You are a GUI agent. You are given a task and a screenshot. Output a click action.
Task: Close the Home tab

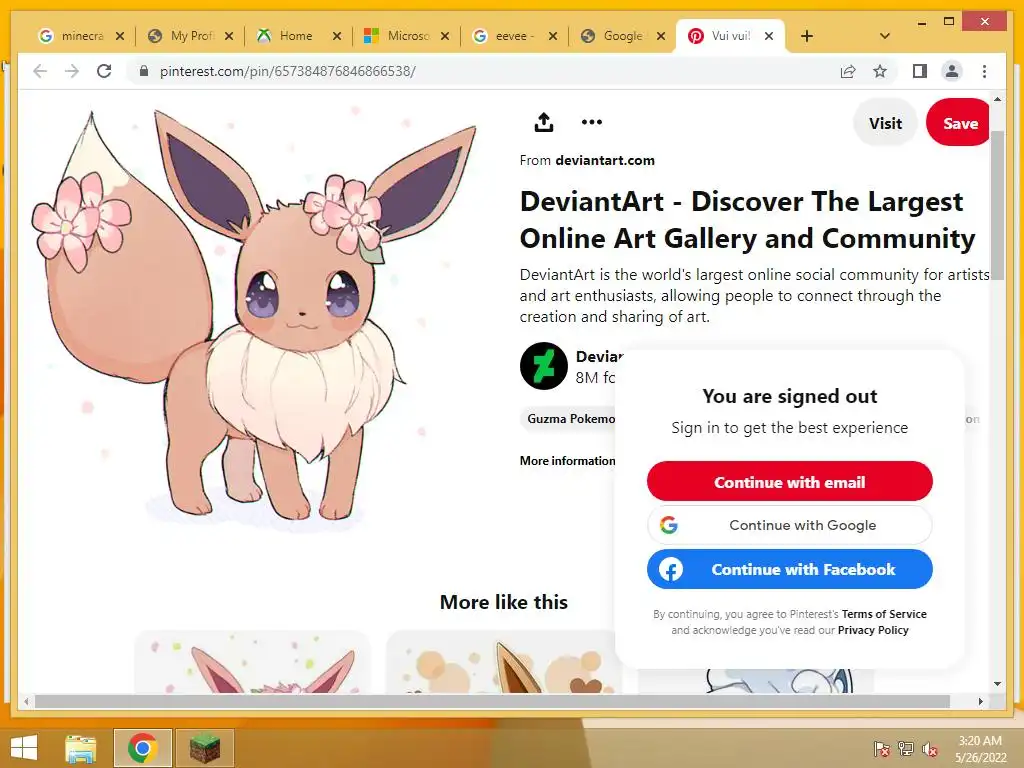point(337,36)
